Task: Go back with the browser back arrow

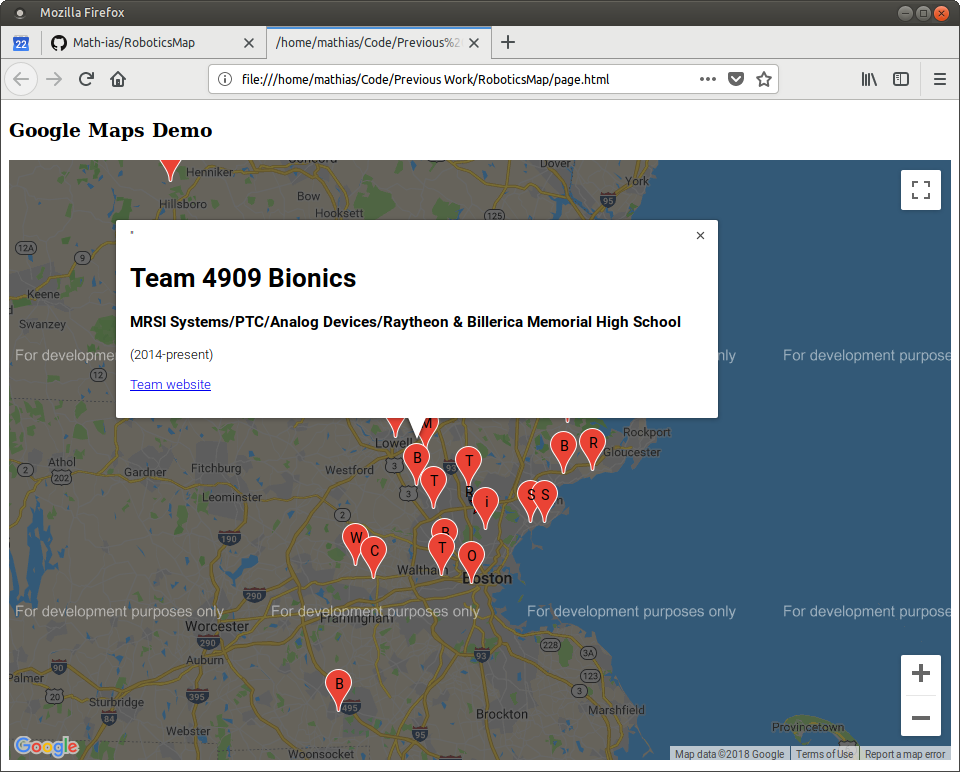Action: coord(21,79)
